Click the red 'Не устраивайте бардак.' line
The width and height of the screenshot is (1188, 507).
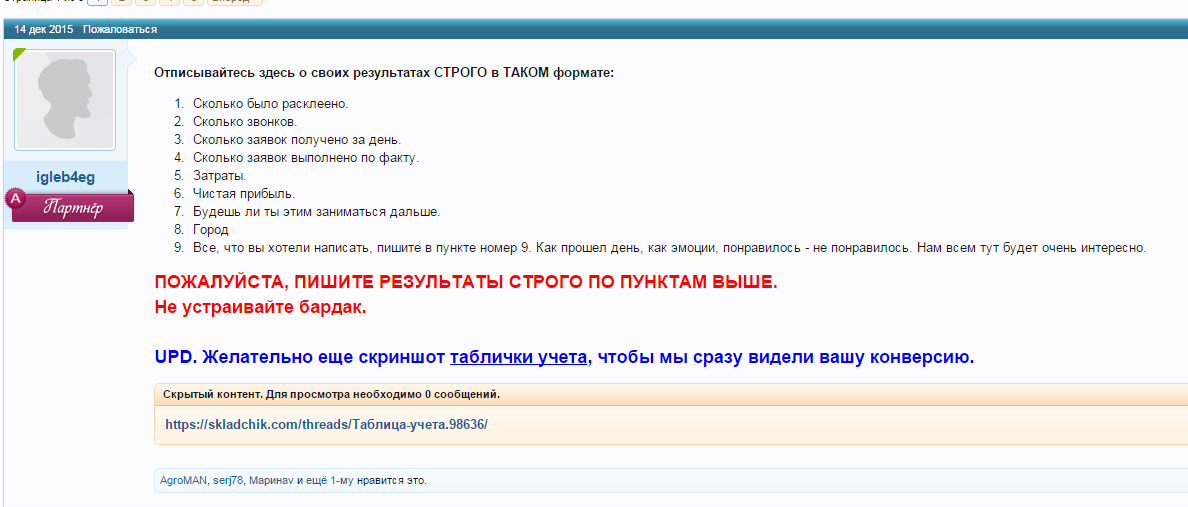[261, 307]
